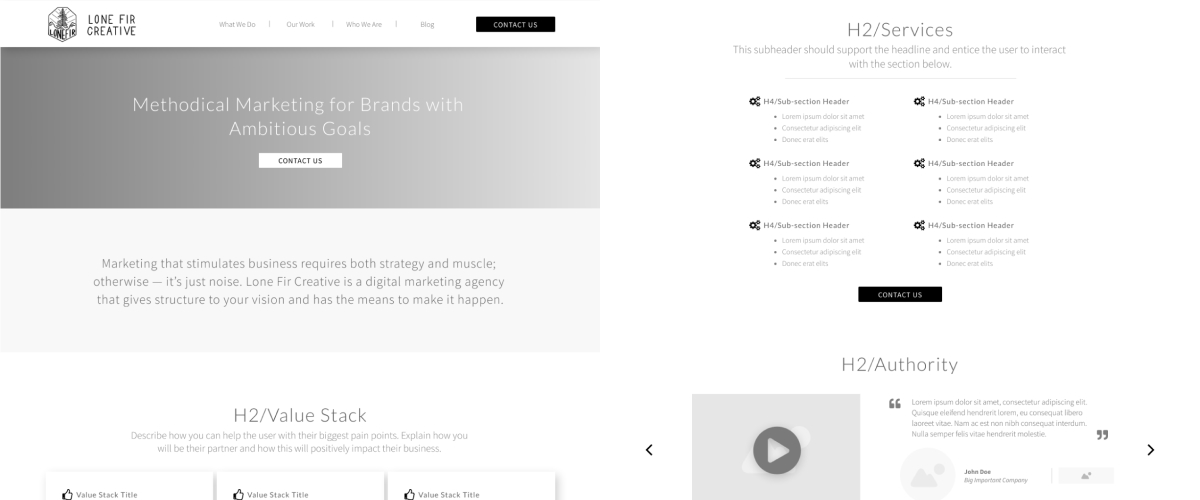Click the company logo placeholder beside John Doe

tap(1086, 476)
